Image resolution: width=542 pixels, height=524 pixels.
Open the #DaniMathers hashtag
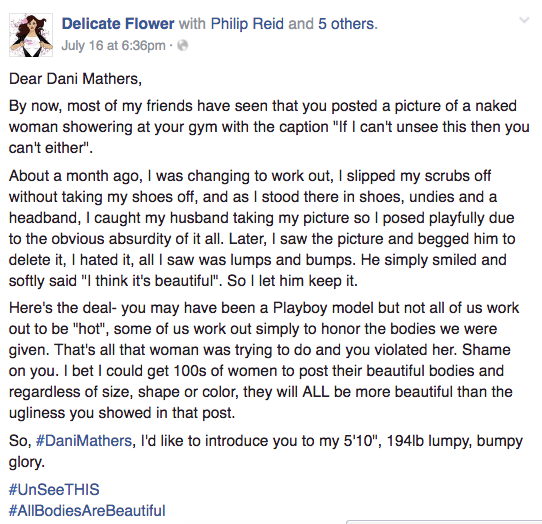pyautogui.click(x=84, y=441)
